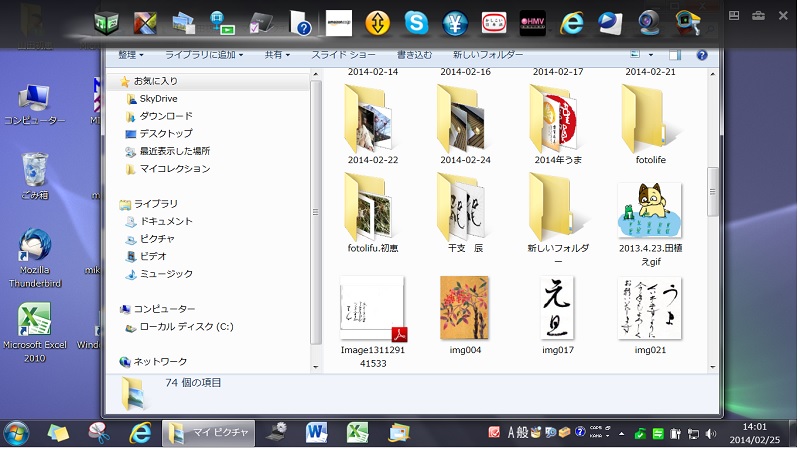Screen dimensions: 800x449
Task: Select ダウンロード in navigation pane
Action: click(166, 116)
